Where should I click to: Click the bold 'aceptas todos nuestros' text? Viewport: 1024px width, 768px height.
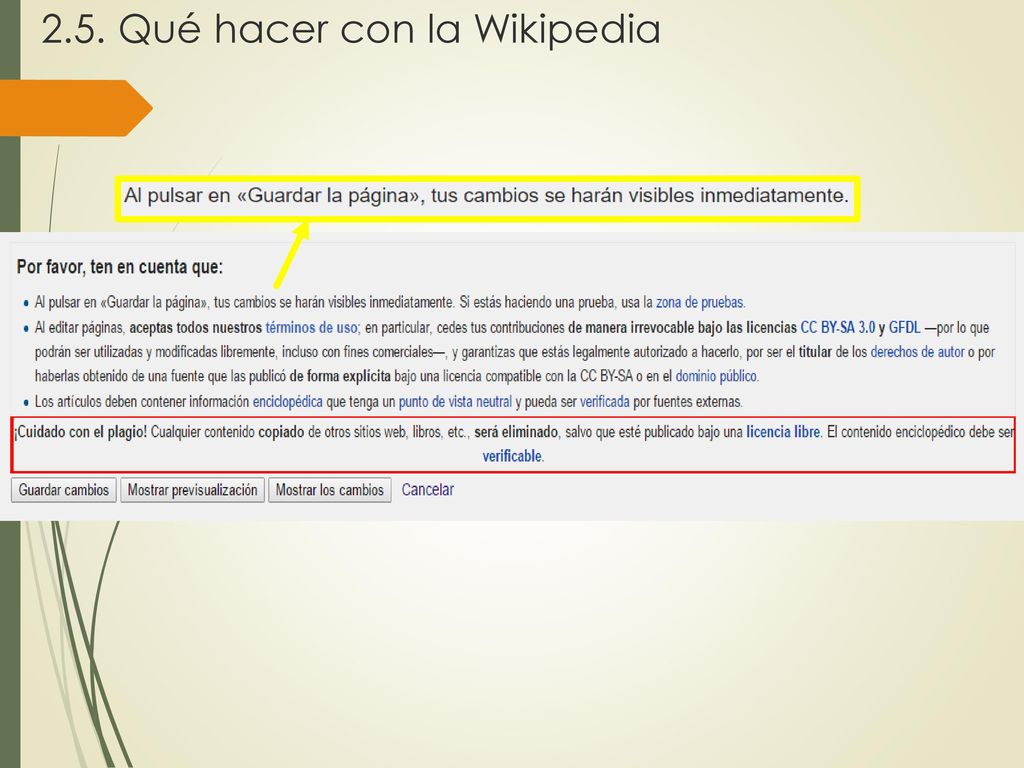point(195,327)
